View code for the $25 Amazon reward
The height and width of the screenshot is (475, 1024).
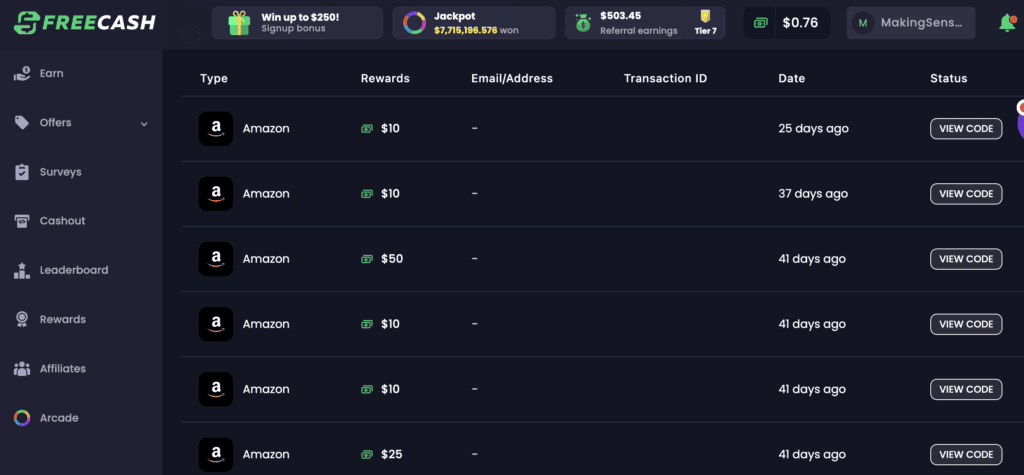click(965, 455)
